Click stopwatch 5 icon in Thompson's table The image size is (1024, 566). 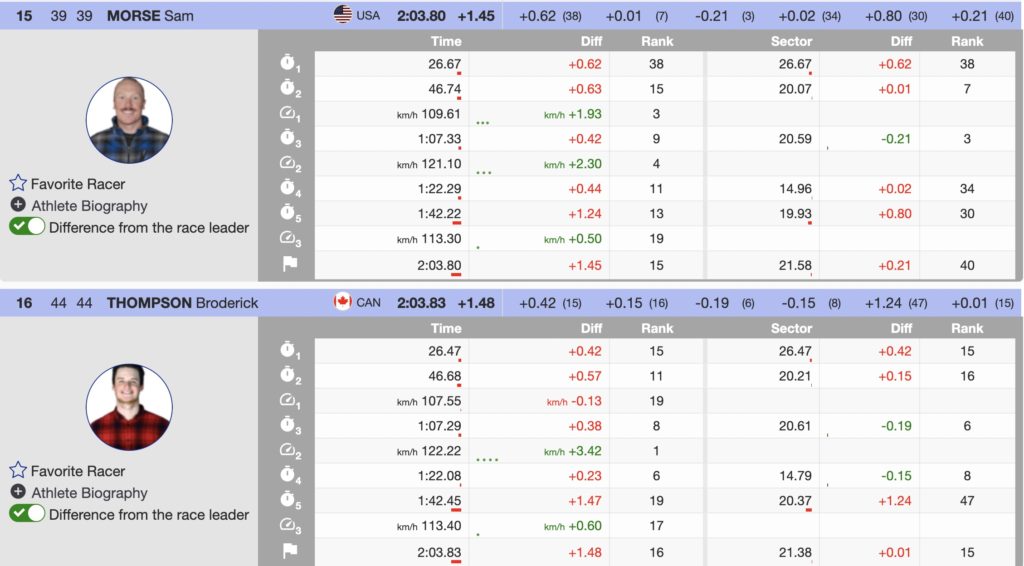(x=290, y=501)
